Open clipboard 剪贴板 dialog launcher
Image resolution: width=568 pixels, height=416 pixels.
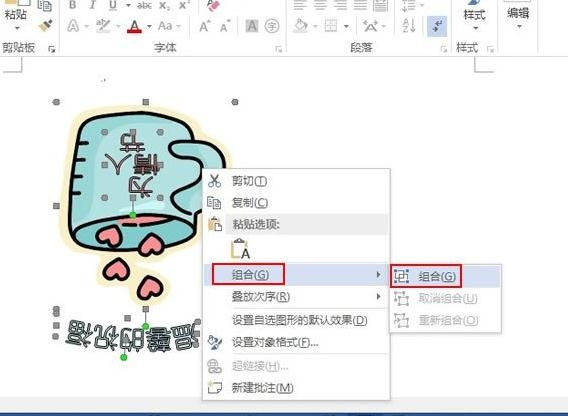click(x=52, y=50)
